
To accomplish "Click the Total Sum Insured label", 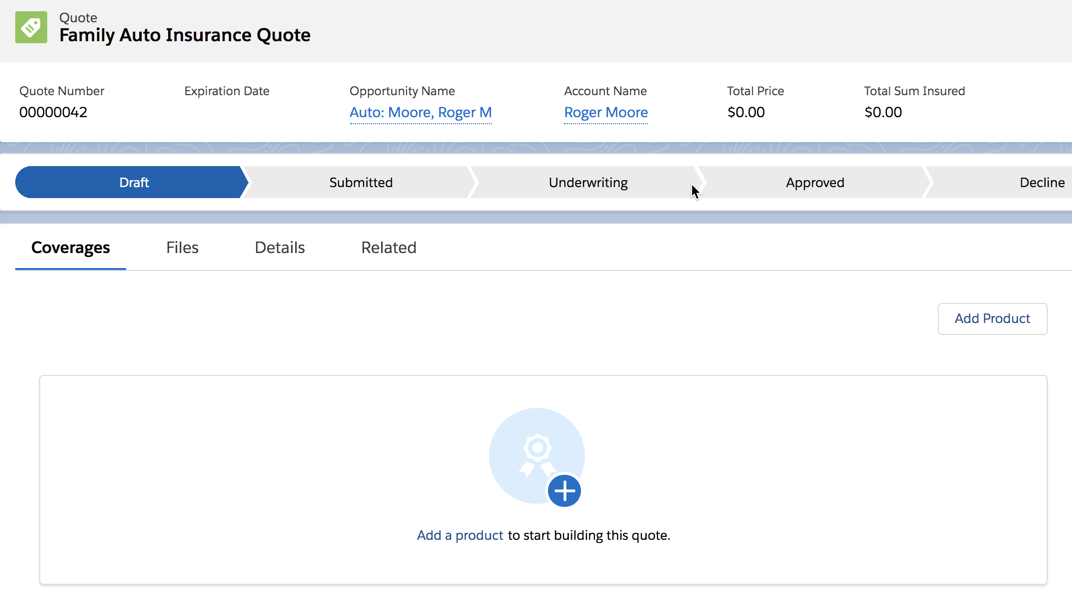I will 915,91.
